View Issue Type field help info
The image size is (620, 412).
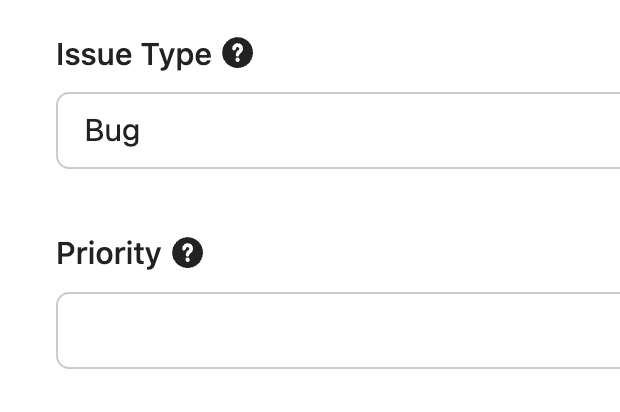[237, 53]
